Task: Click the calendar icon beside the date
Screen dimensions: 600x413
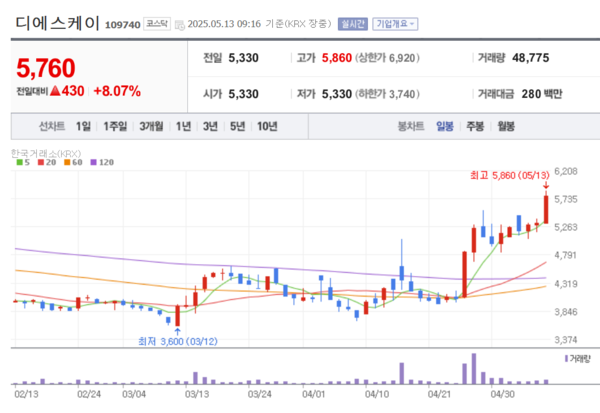Action: (x=179, y=25)
